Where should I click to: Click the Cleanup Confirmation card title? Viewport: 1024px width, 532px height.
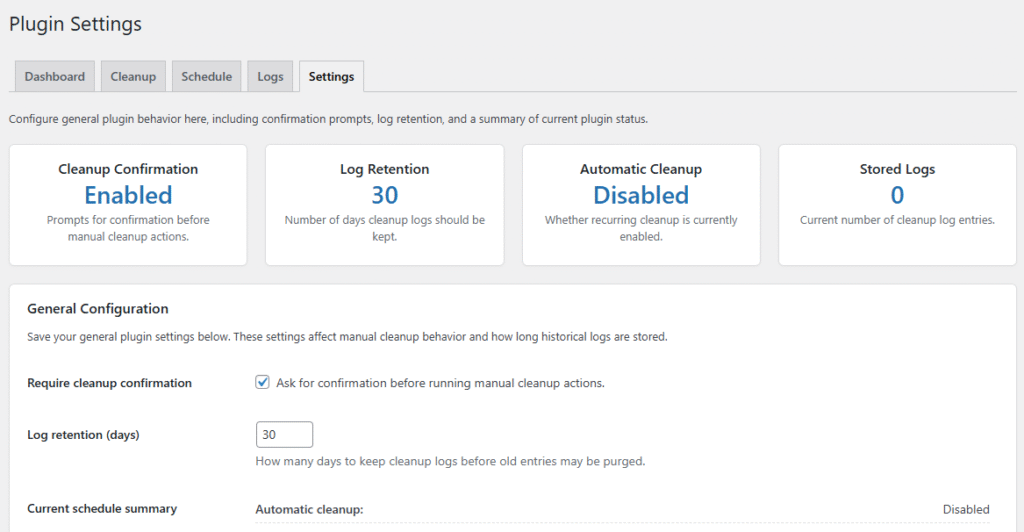tap(128, 169)
